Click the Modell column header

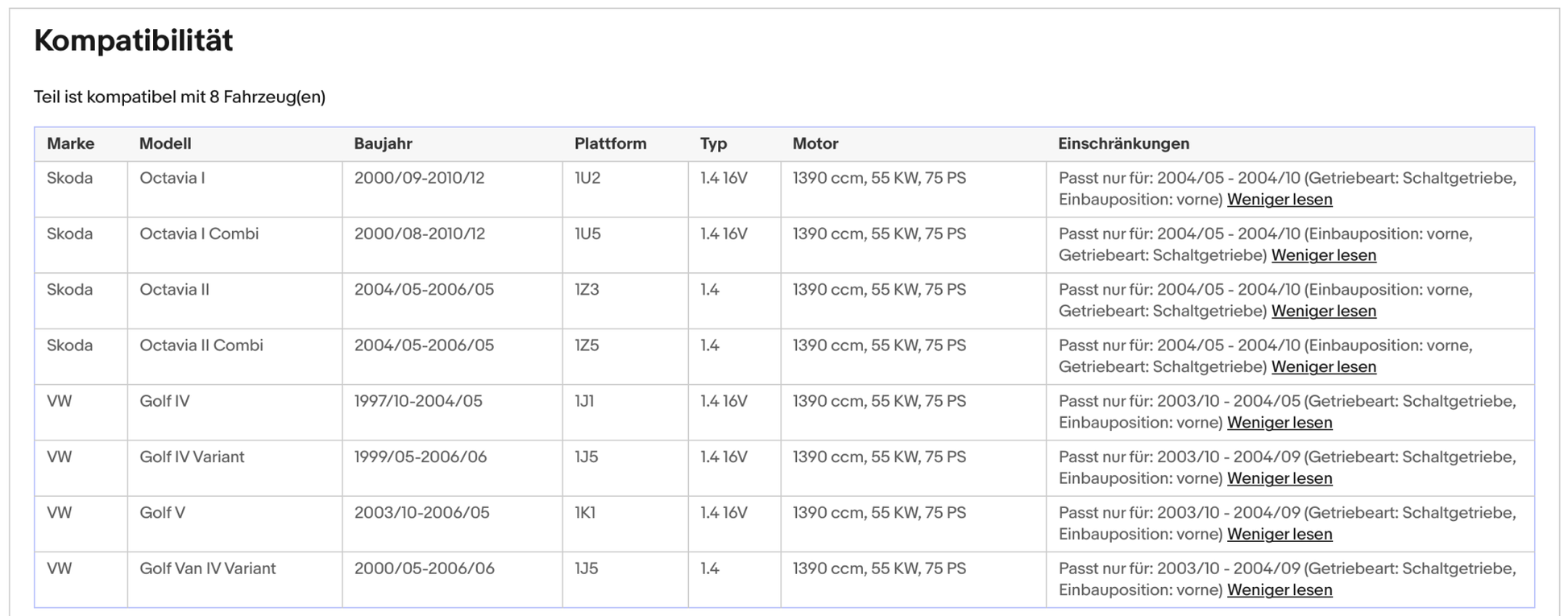click(165, 143)
